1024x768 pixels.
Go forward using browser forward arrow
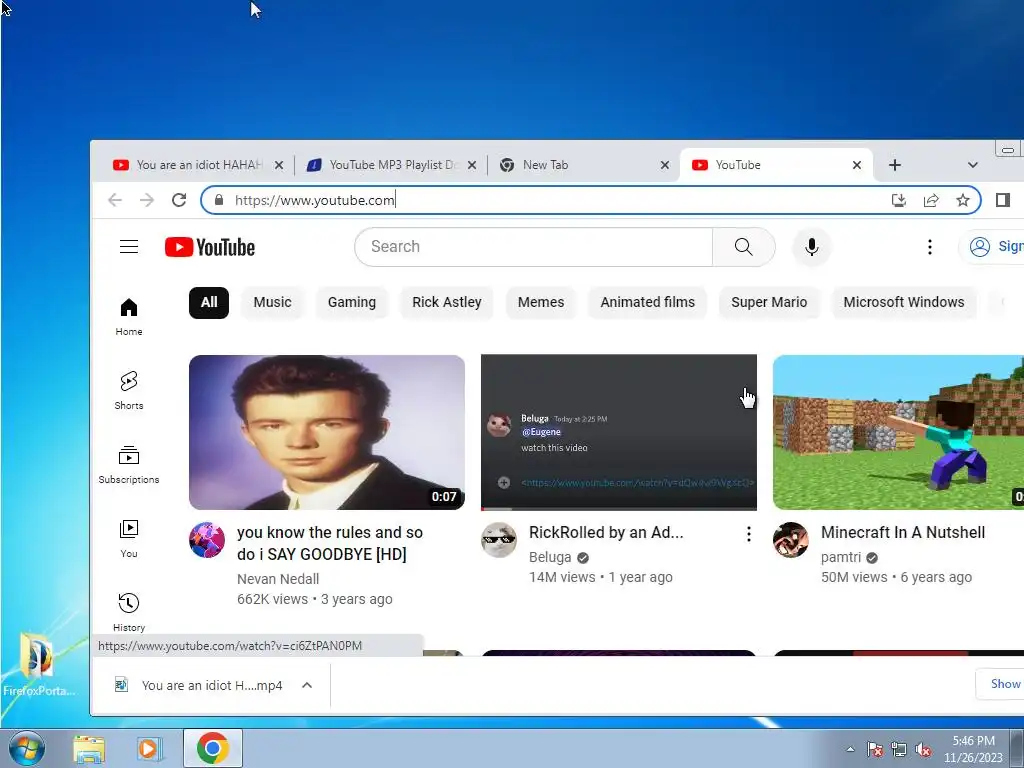pos(147,200)
